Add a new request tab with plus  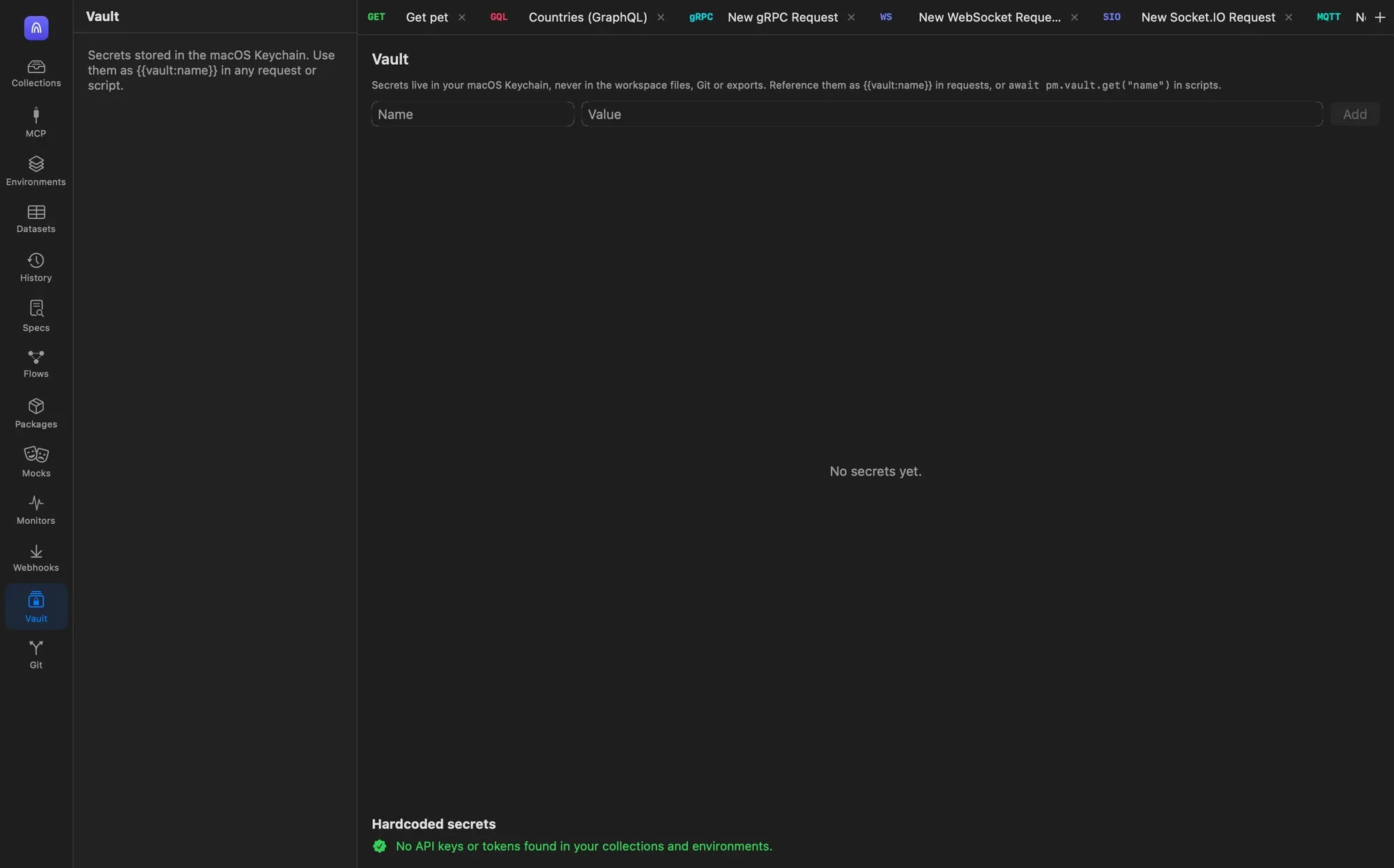(1379, 17)
